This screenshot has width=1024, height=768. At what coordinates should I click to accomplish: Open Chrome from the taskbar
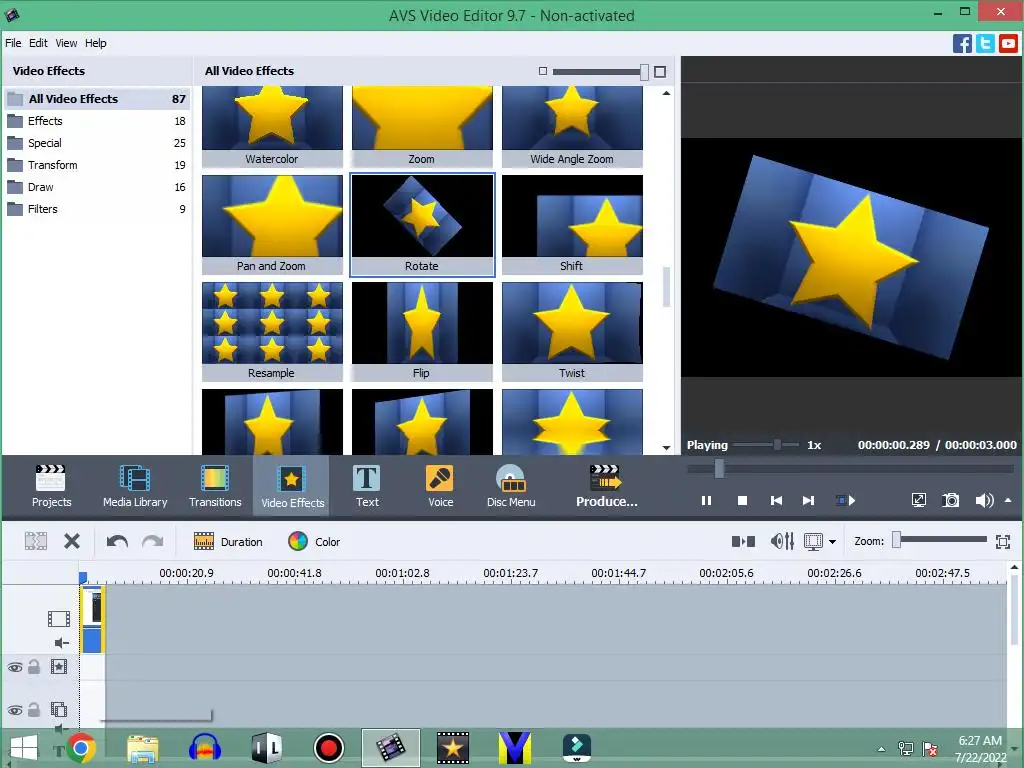click(81, 748)
